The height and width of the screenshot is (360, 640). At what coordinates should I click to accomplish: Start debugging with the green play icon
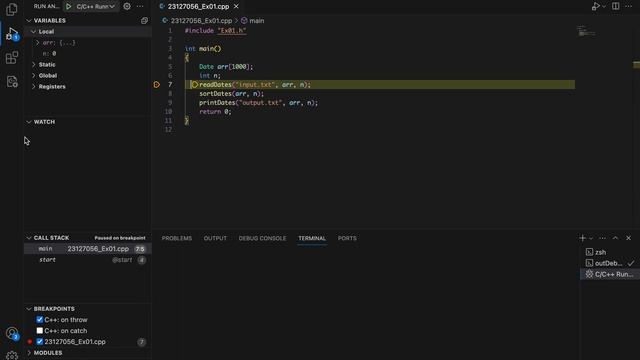pos(69,7)
